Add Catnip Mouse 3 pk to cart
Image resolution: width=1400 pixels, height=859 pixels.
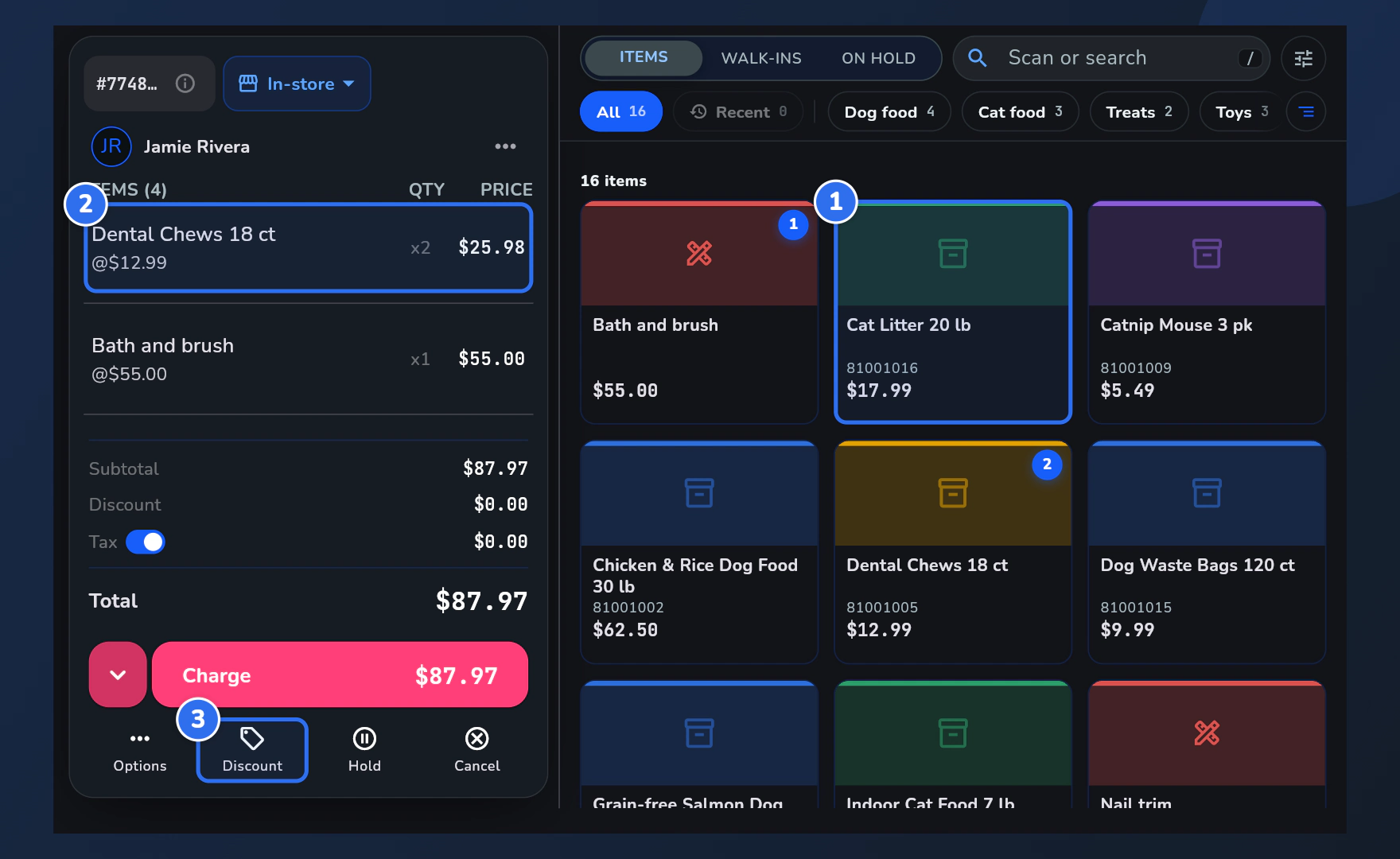pyautogui.click(x=1207, y=312)
